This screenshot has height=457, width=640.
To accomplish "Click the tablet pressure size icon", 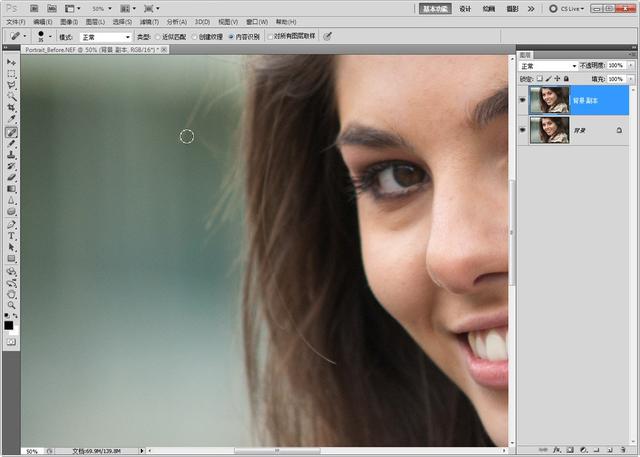I will point(327,37).
